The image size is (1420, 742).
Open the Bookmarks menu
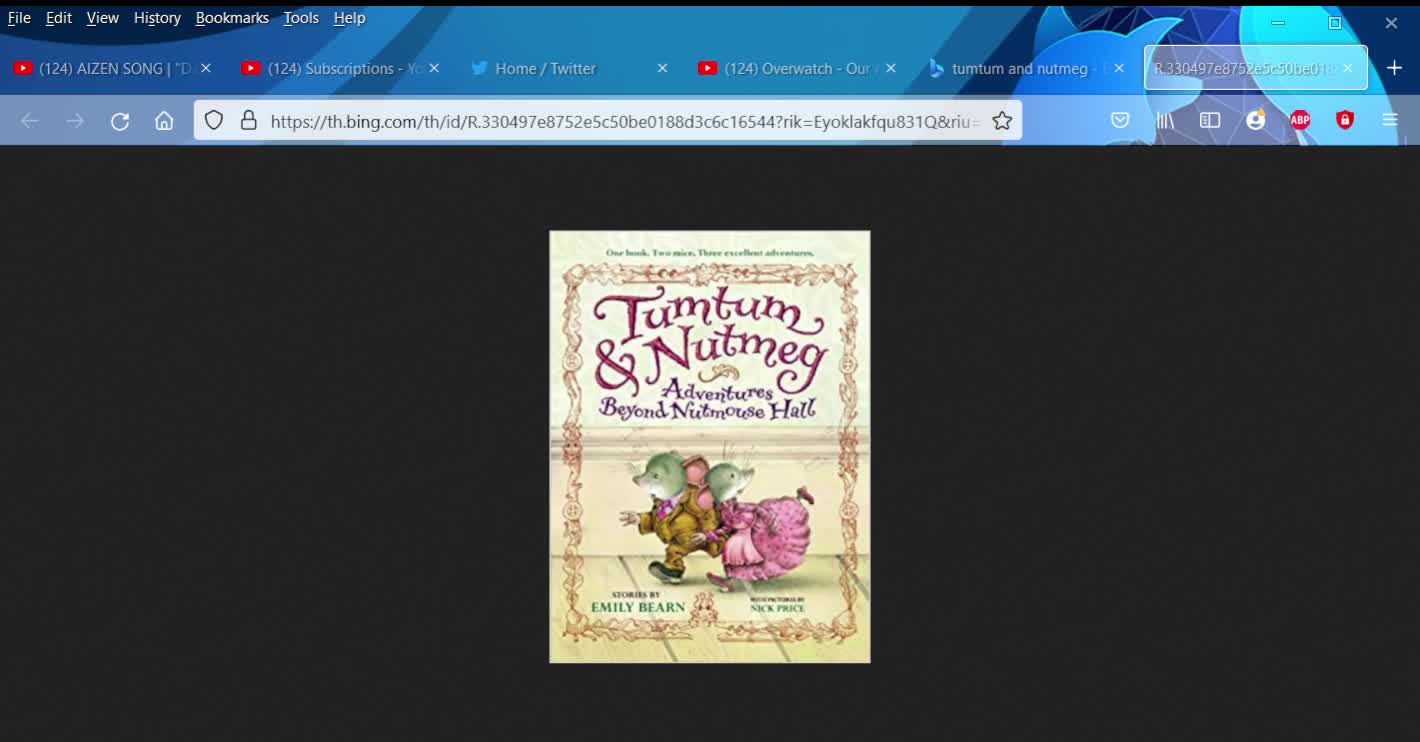tap(232, 18)
